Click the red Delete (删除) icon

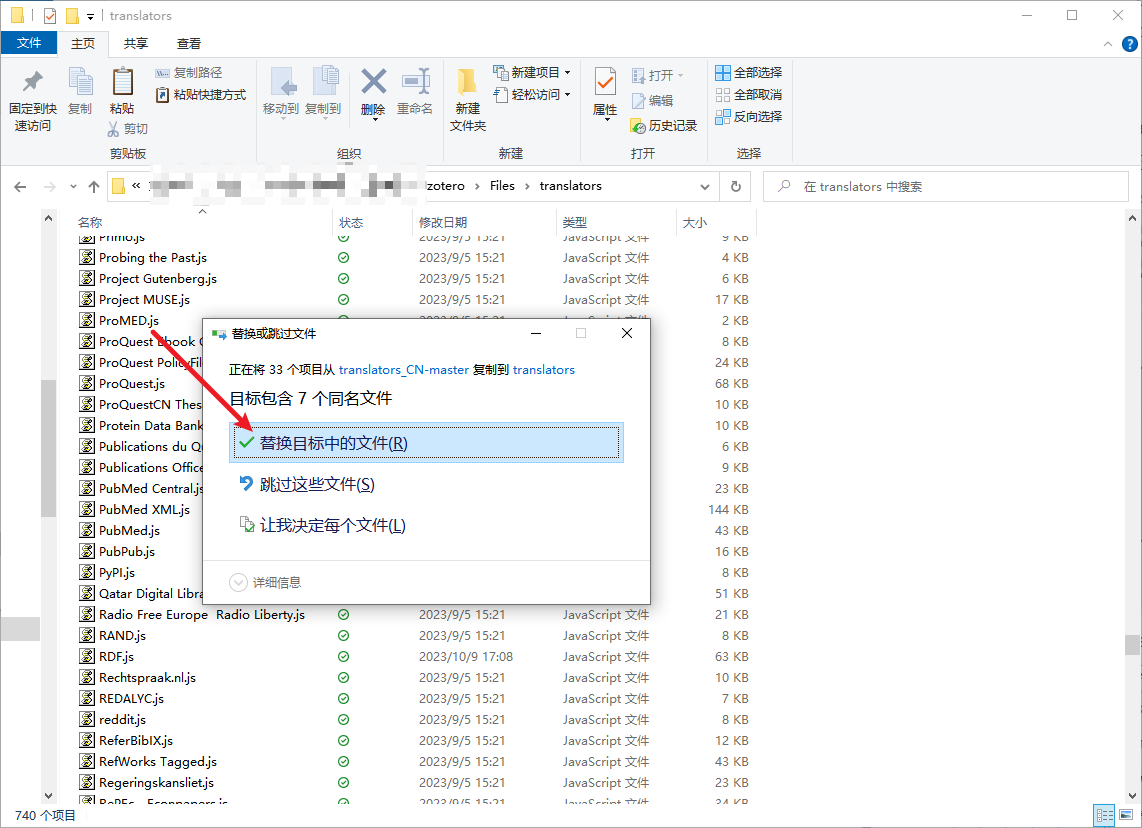[x=373, y=91]
